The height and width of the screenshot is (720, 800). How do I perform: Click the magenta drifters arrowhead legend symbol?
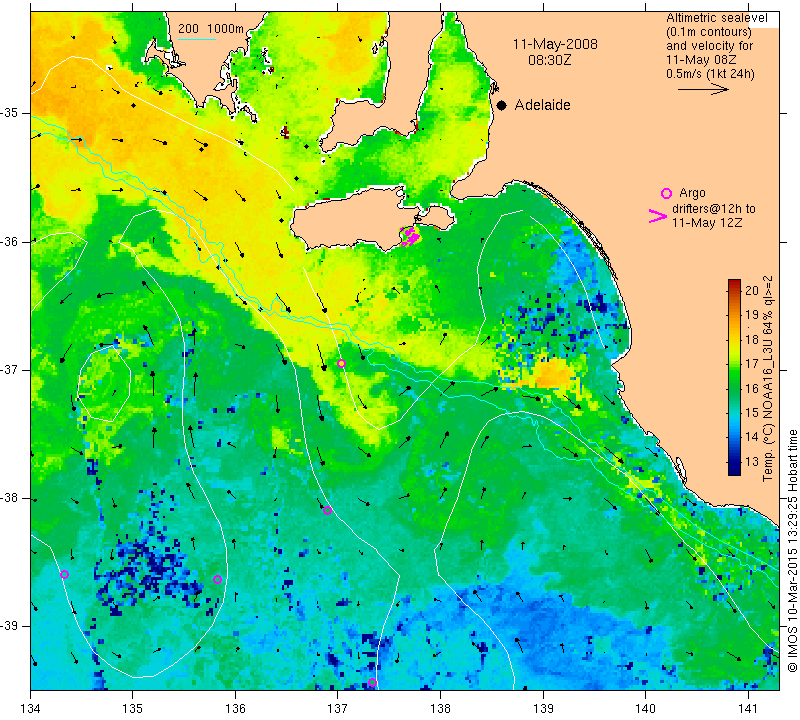pos(658,216)
